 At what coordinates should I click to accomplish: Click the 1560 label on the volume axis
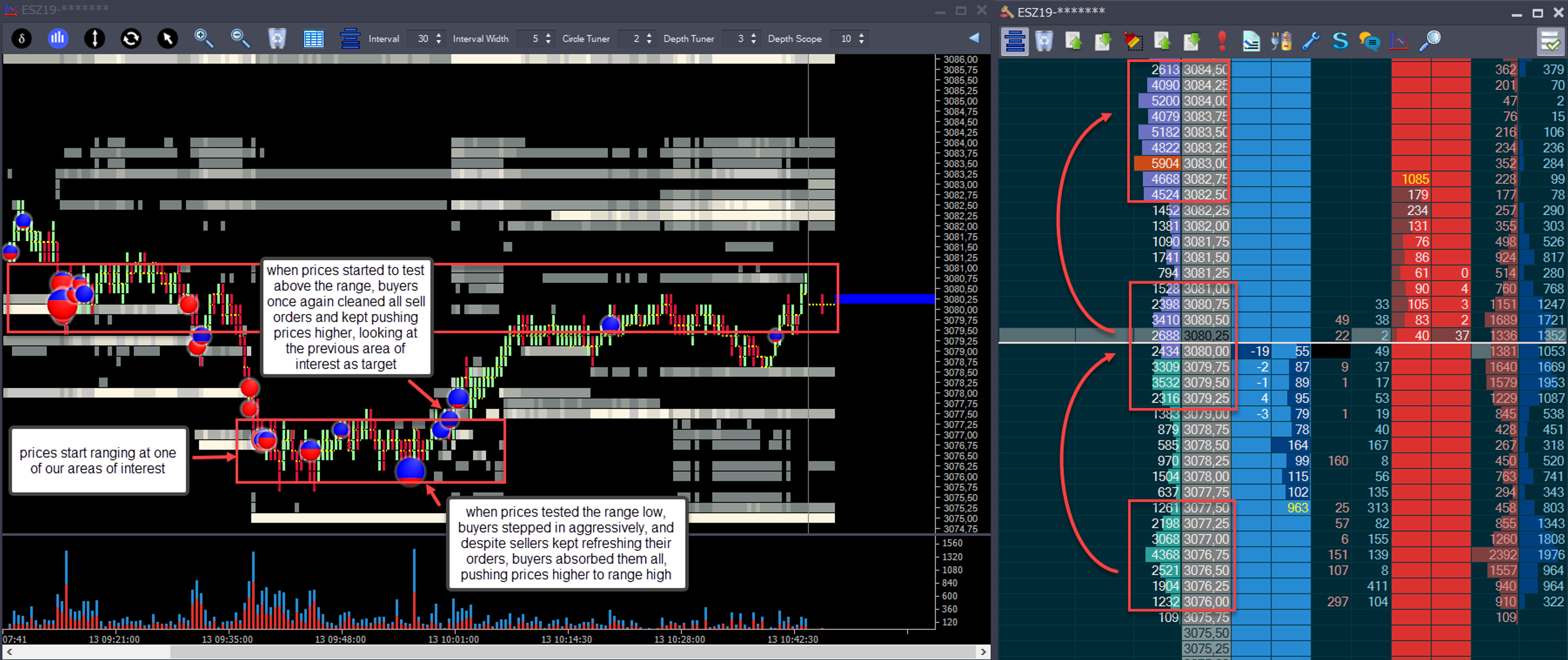click(952, 543)
